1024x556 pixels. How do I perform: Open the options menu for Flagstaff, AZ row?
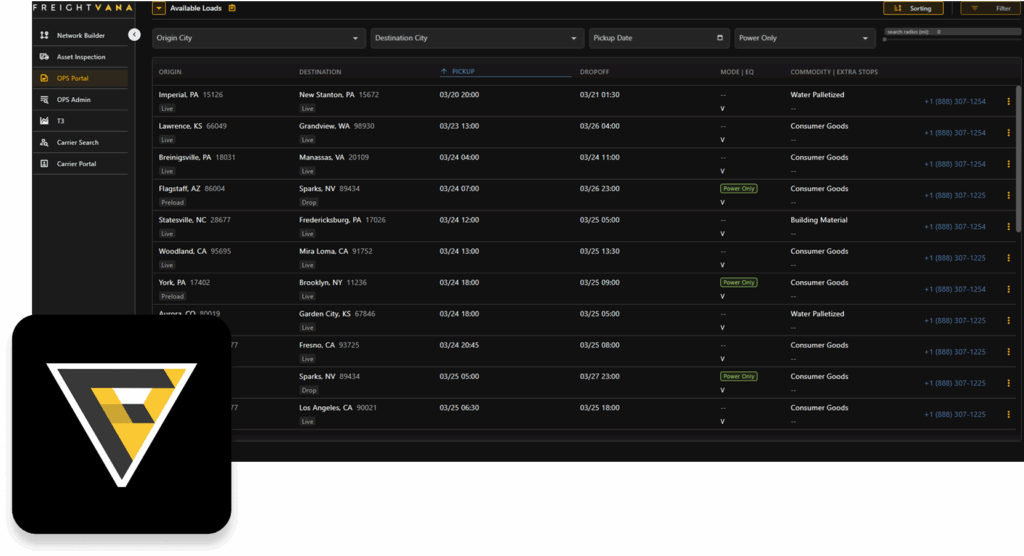(1008, 195)
